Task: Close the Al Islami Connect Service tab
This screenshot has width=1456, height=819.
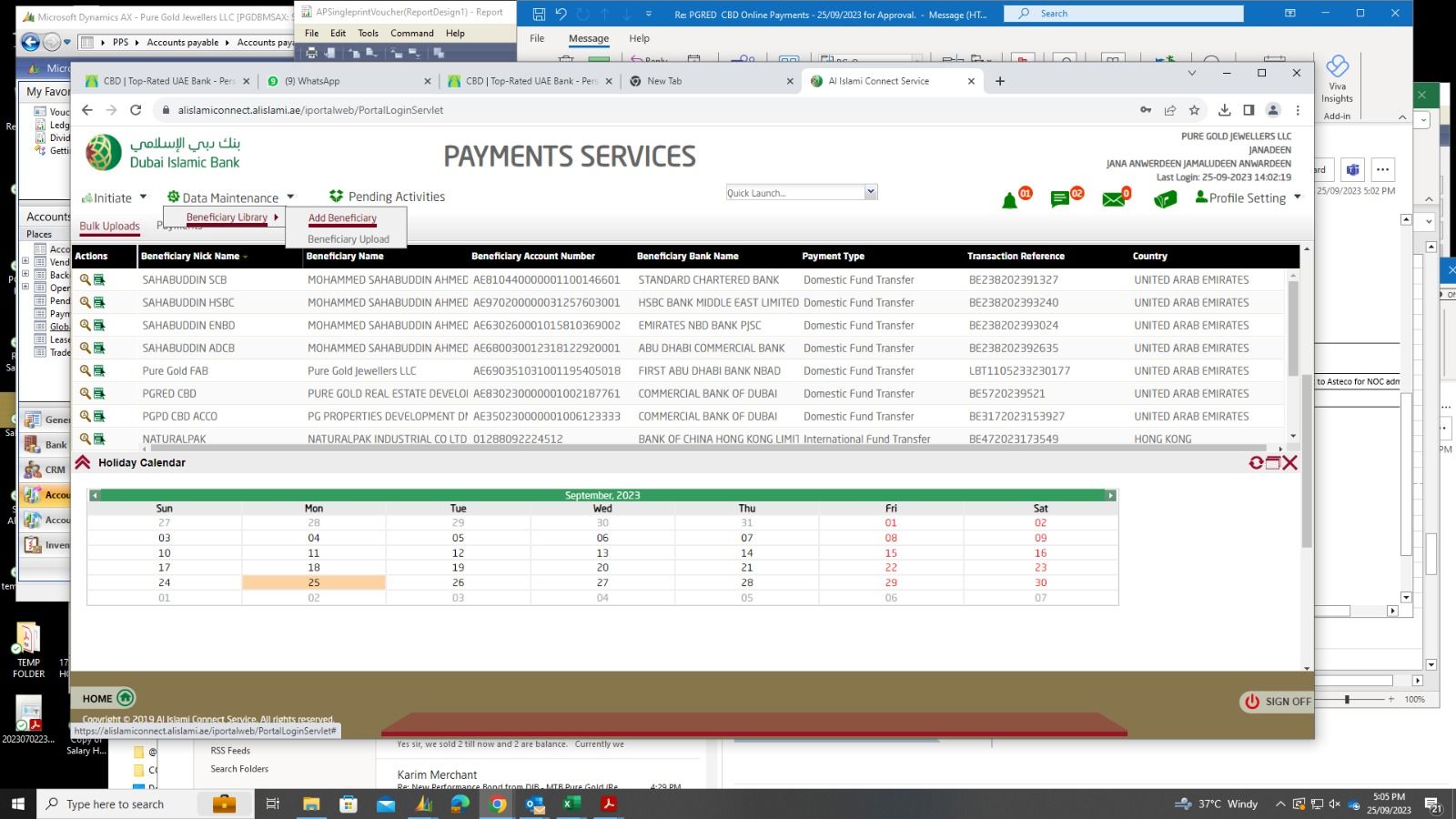Action: pyautogui.click(x=971, y=81)
